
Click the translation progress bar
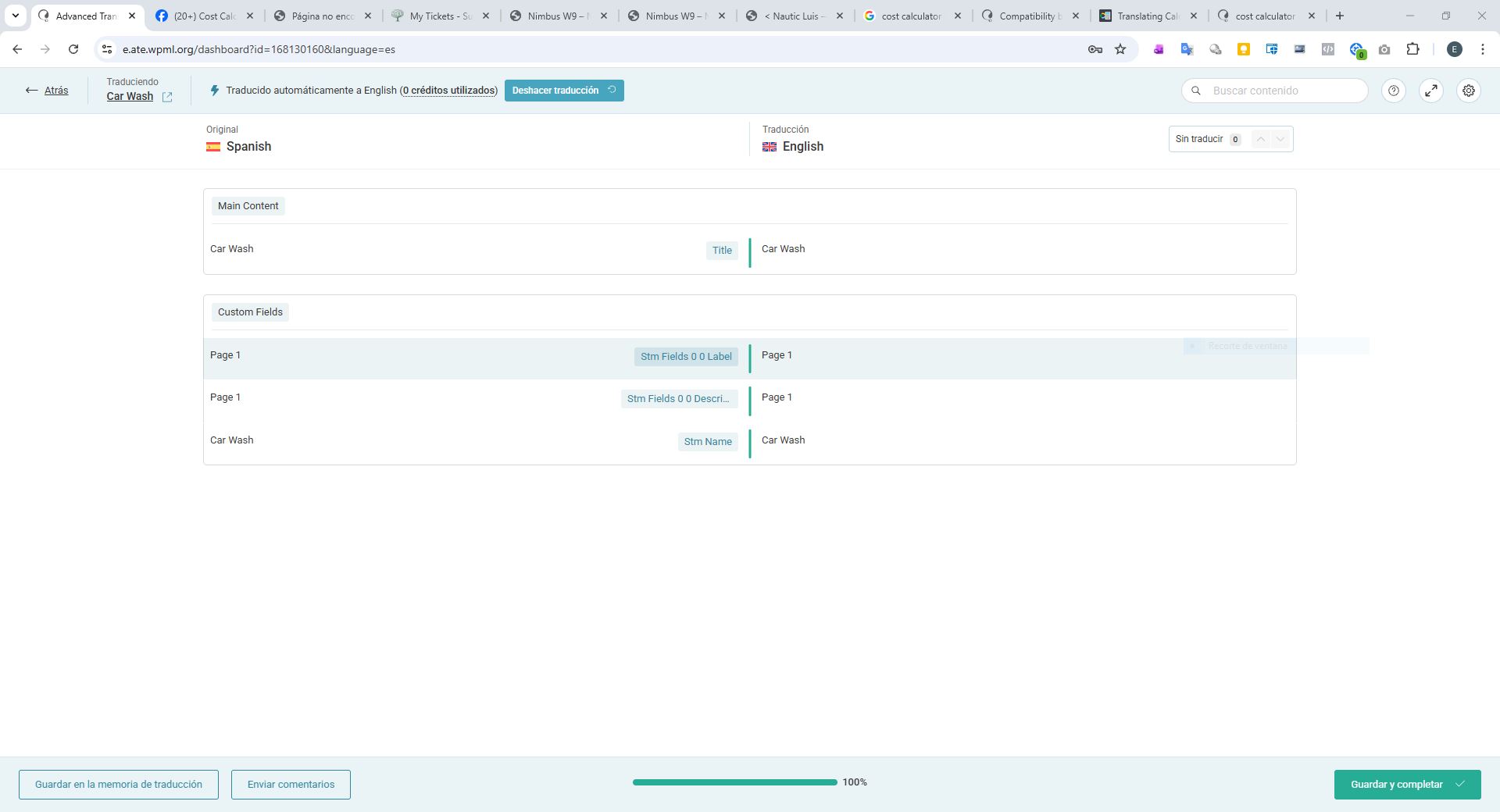coord(734,782)
